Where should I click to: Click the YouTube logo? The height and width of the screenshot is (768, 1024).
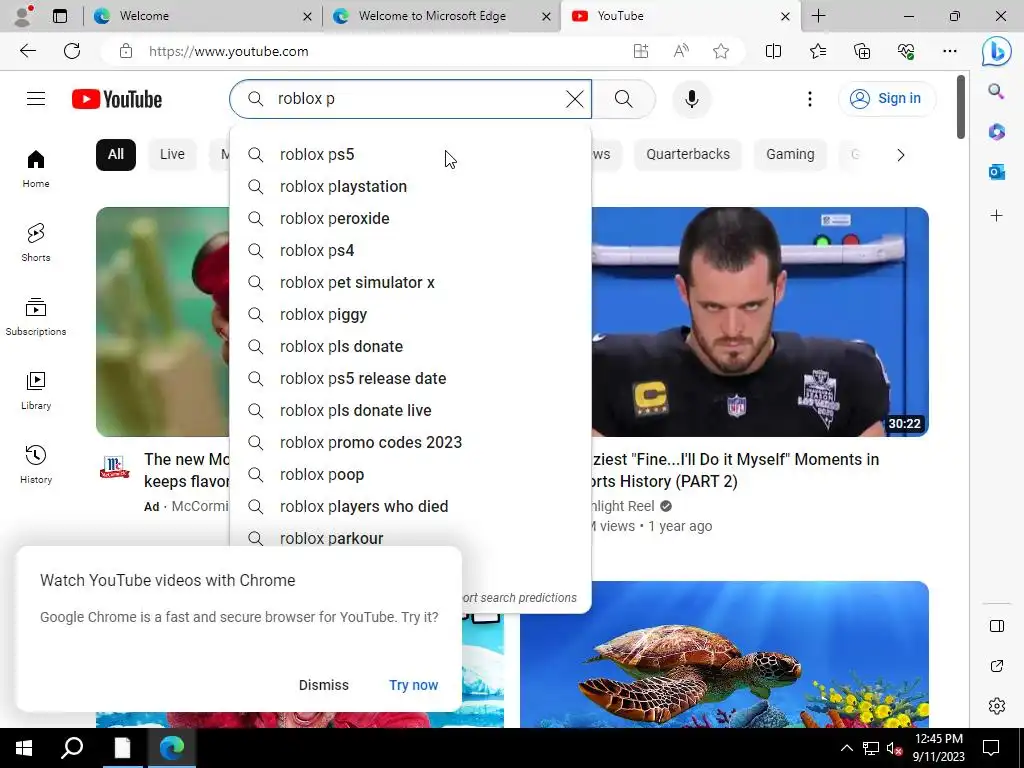click(117, 99)
